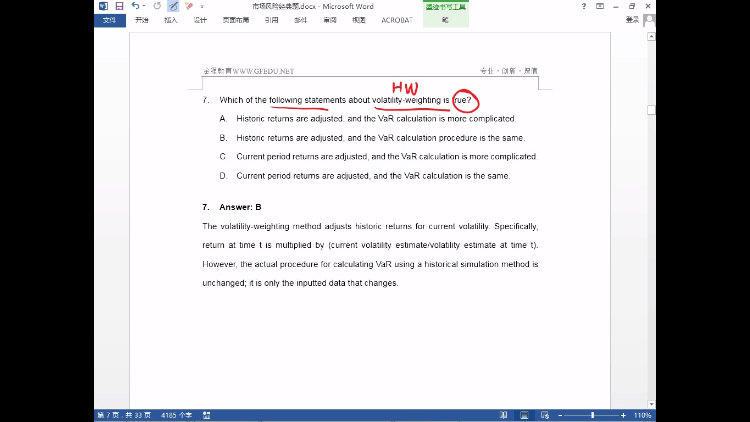Click the text 'Answer: B'
Screen dimensions: 750x422
tap(240, 207)
